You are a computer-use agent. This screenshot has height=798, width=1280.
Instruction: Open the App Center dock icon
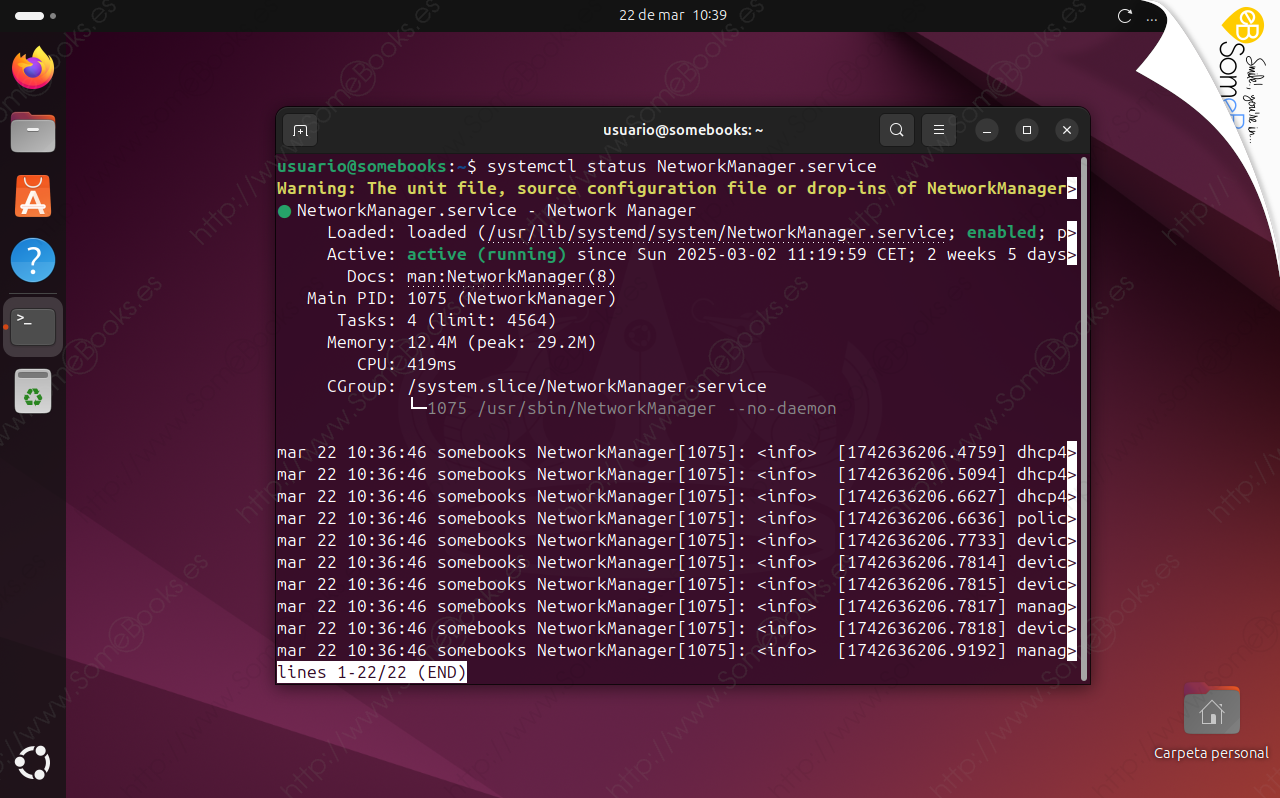pos(33,197)
